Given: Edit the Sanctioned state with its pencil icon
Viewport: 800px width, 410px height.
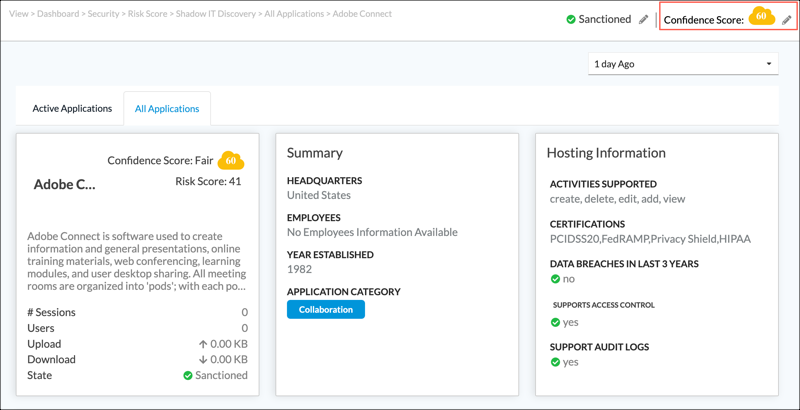Looking at the screenshot, I should point(644,19).
